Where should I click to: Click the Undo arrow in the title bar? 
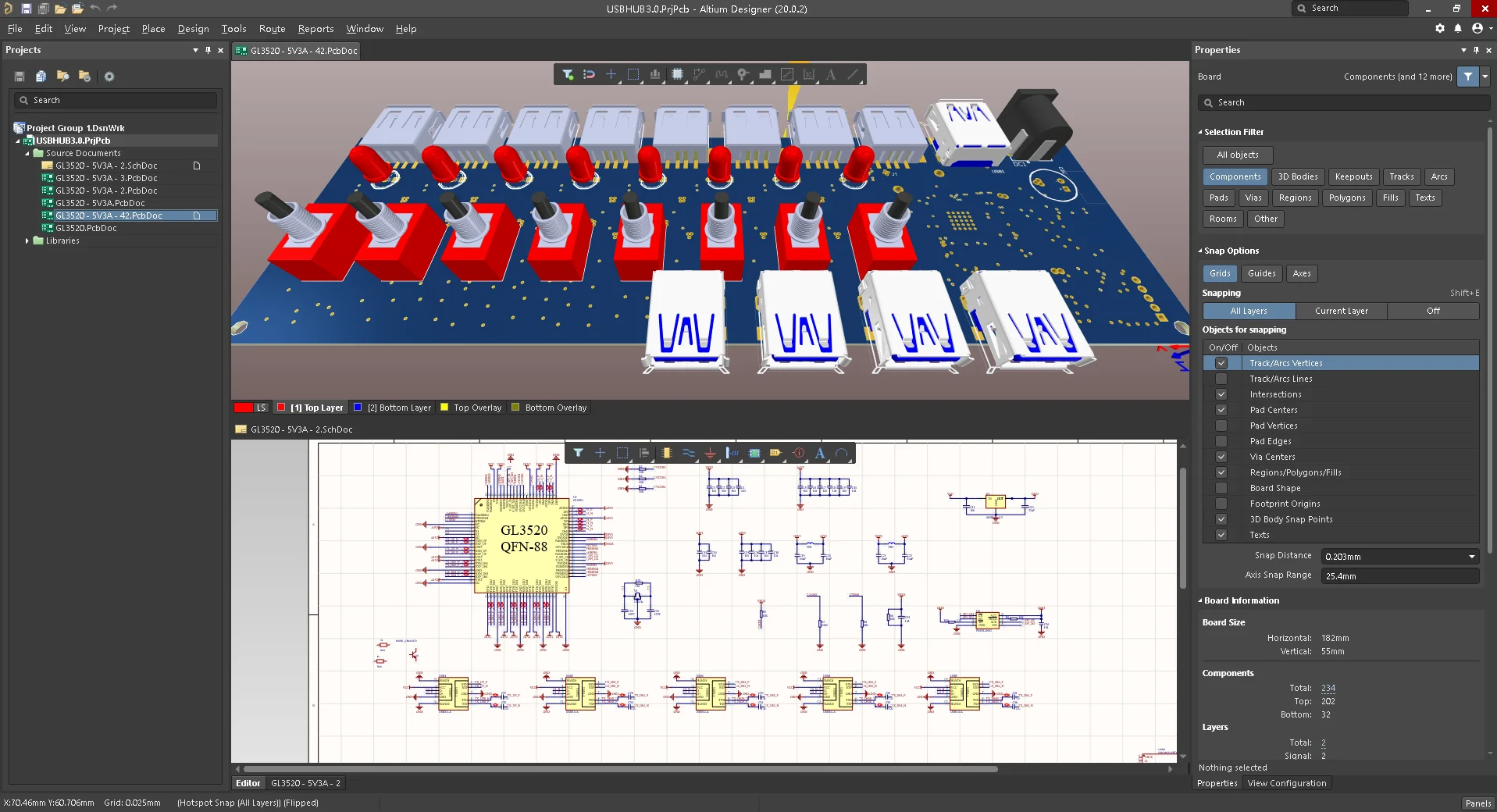click(94, 9)
